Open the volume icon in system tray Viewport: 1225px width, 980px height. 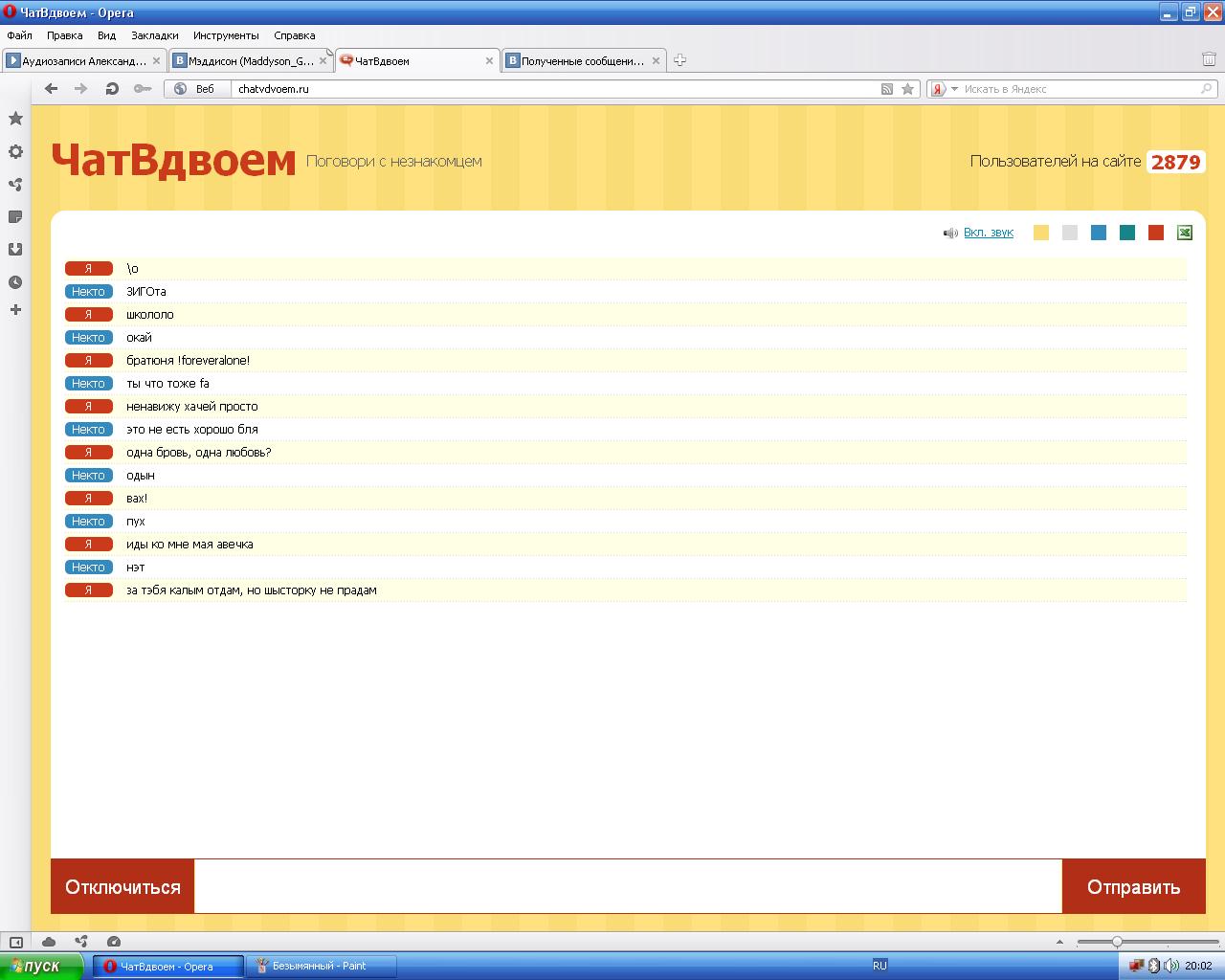click(1171, 966)
